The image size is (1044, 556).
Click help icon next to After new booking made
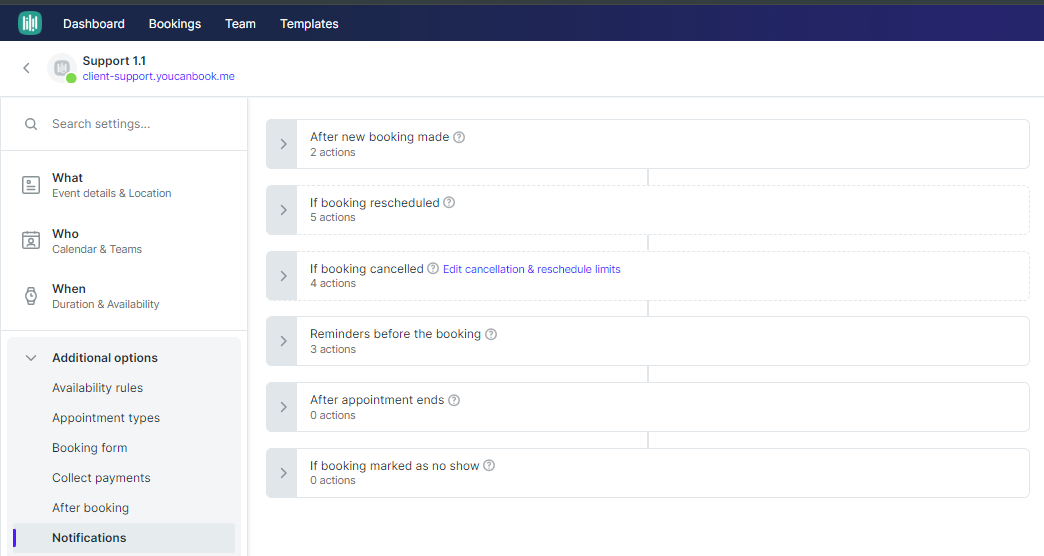pyautogui.click(x=459, y=137)
